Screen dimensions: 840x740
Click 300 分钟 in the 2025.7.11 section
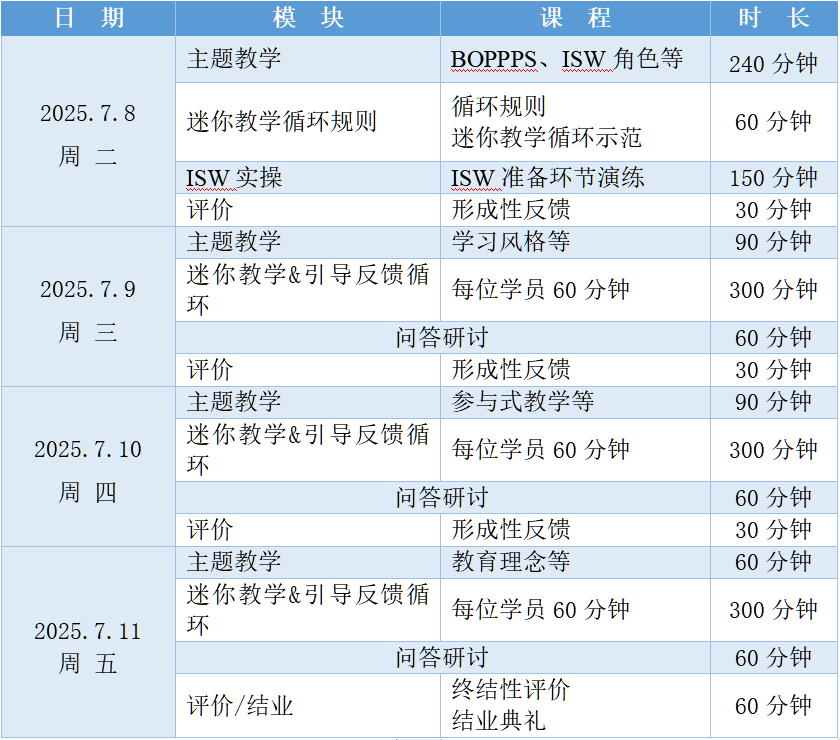774,610
